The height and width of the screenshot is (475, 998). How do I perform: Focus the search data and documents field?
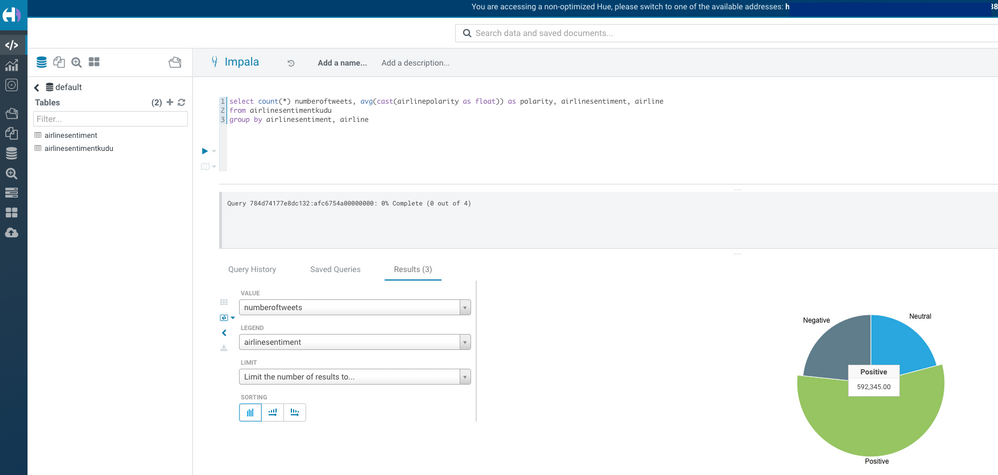coord(726,33)
